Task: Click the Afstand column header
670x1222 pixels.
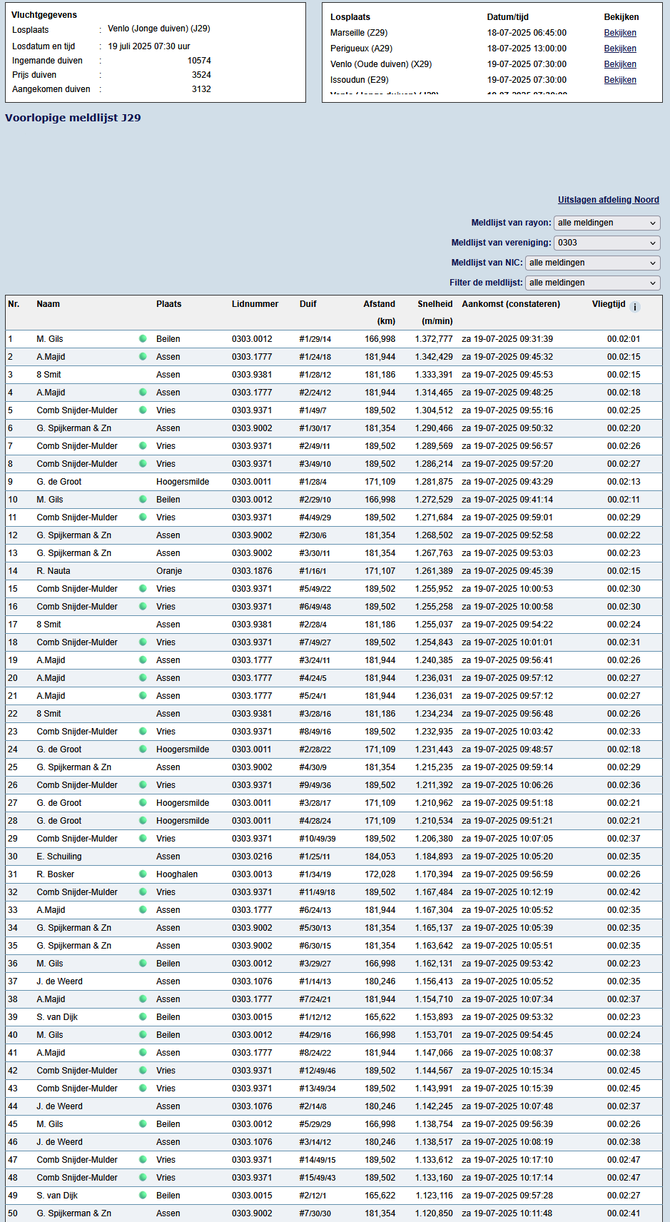Action: click(379, 303)
